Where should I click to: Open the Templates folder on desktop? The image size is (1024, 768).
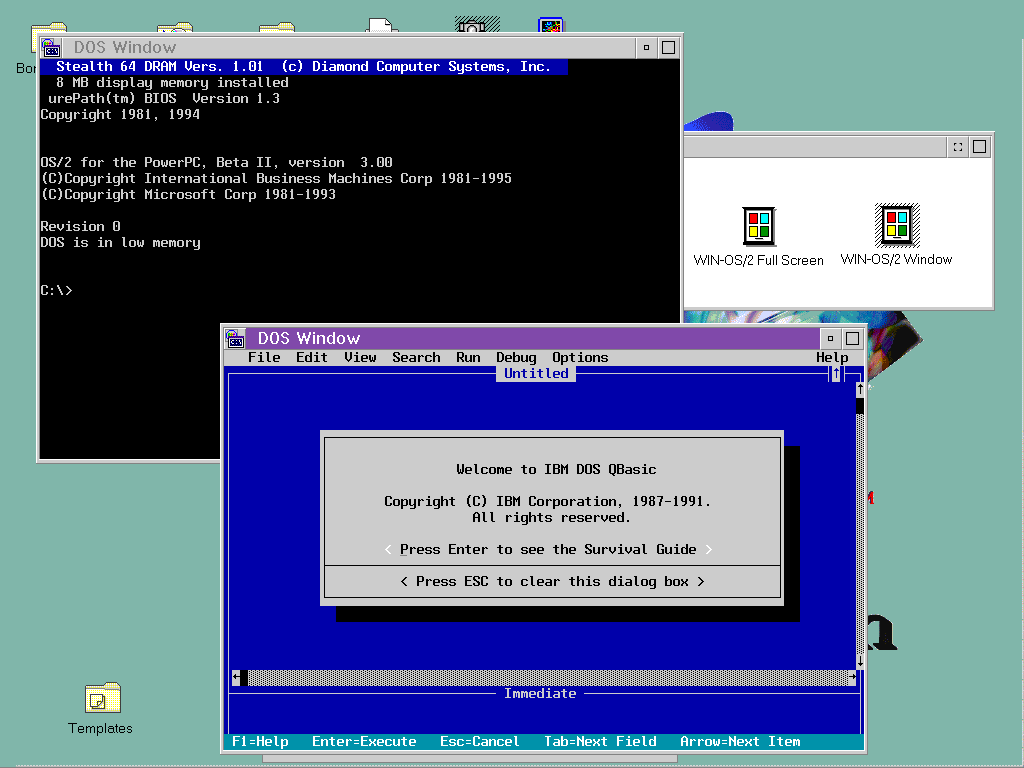click(x=101, y=698)
